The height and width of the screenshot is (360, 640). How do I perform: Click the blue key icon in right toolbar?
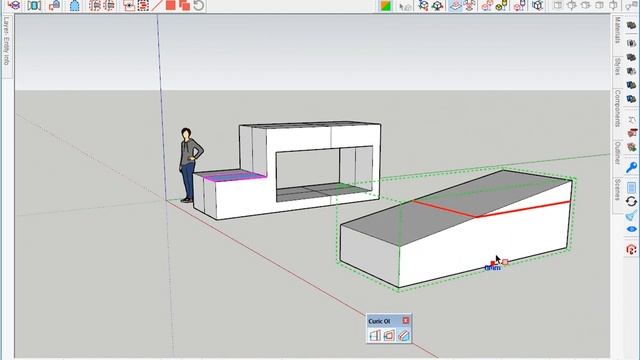click(631, 167)
